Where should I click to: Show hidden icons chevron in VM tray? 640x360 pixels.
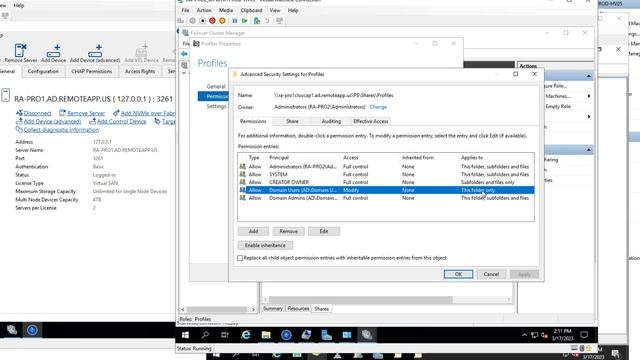[x=524, y=335]
